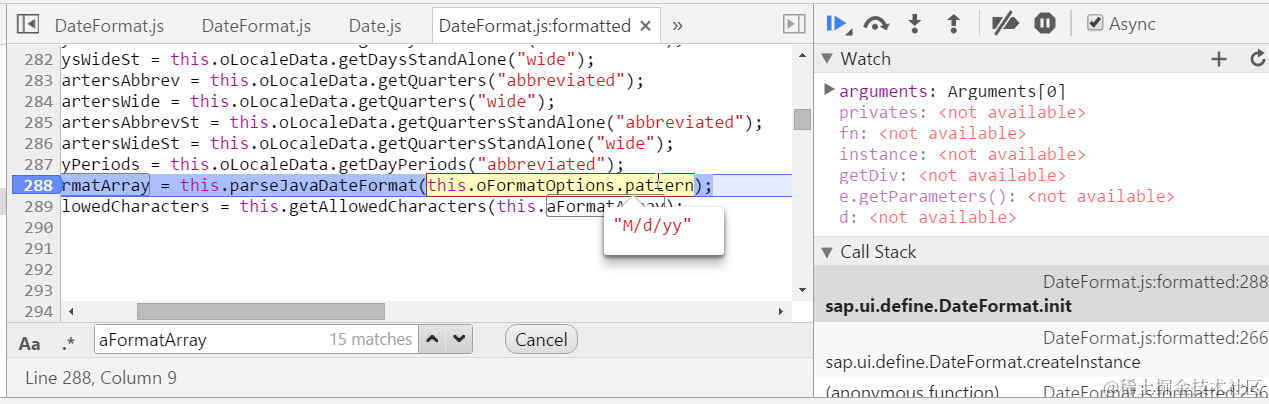Step out of current function
The width and height of the screenshot is (1269, 404).
[953, 23]
